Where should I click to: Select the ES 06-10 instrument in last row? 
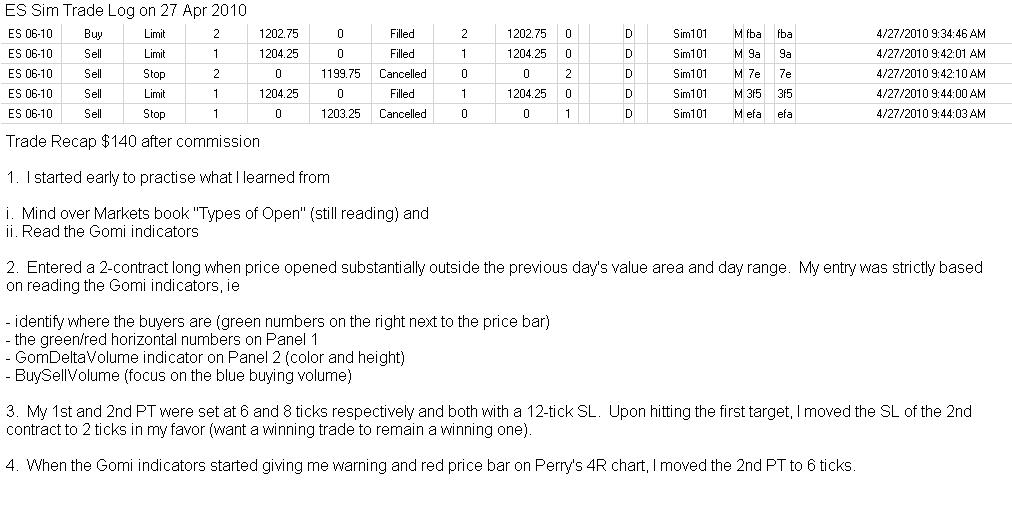coord(30,114)
